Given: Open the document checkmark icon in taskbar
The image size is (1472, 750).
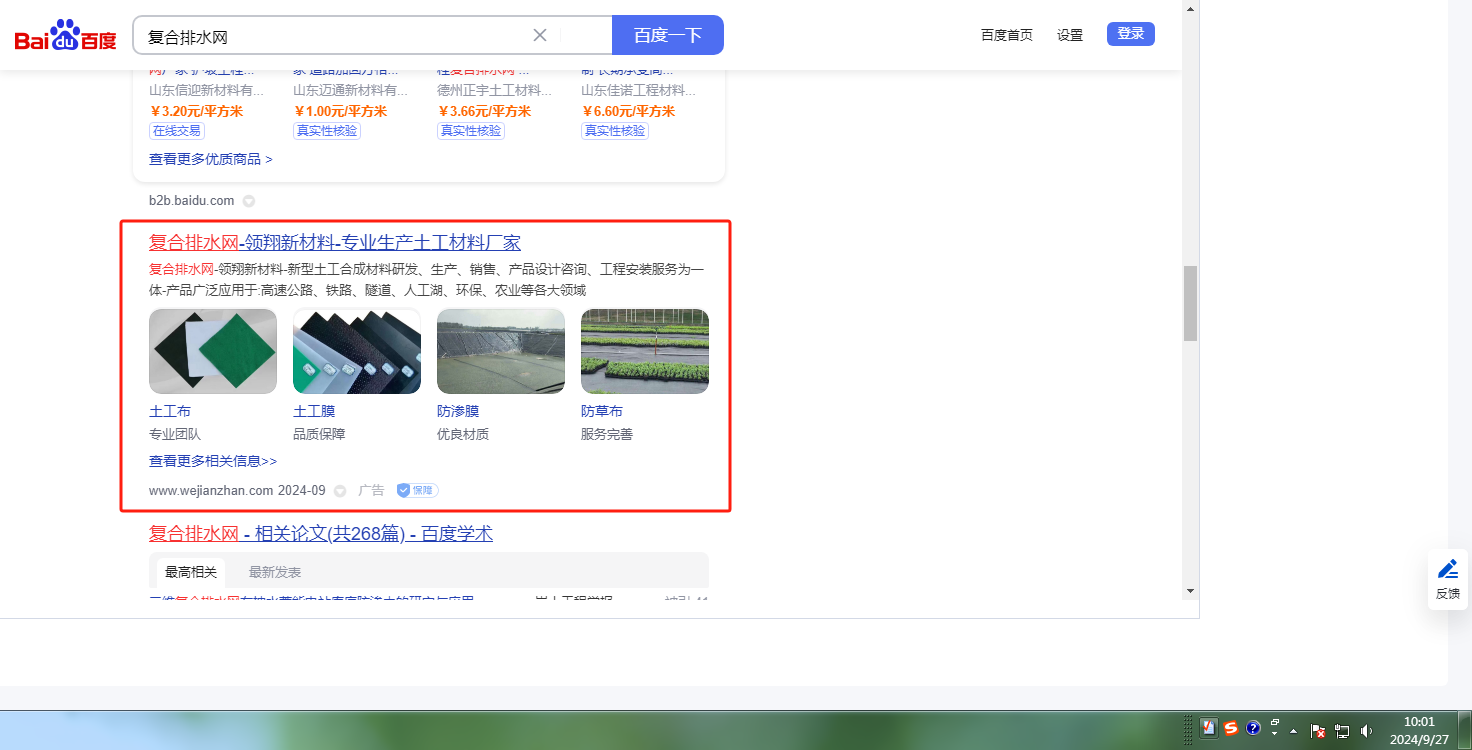Looking at the screenshot, I should tap(1209, 729).
